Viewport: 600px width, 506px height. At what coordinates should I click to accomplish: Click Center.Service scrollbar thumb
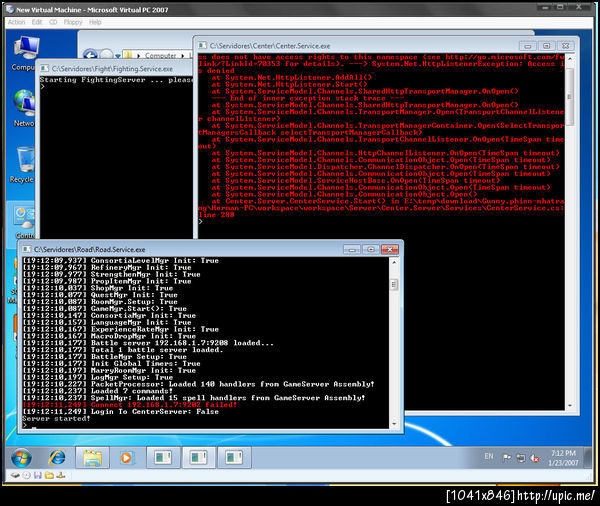[x=570, y=97]
